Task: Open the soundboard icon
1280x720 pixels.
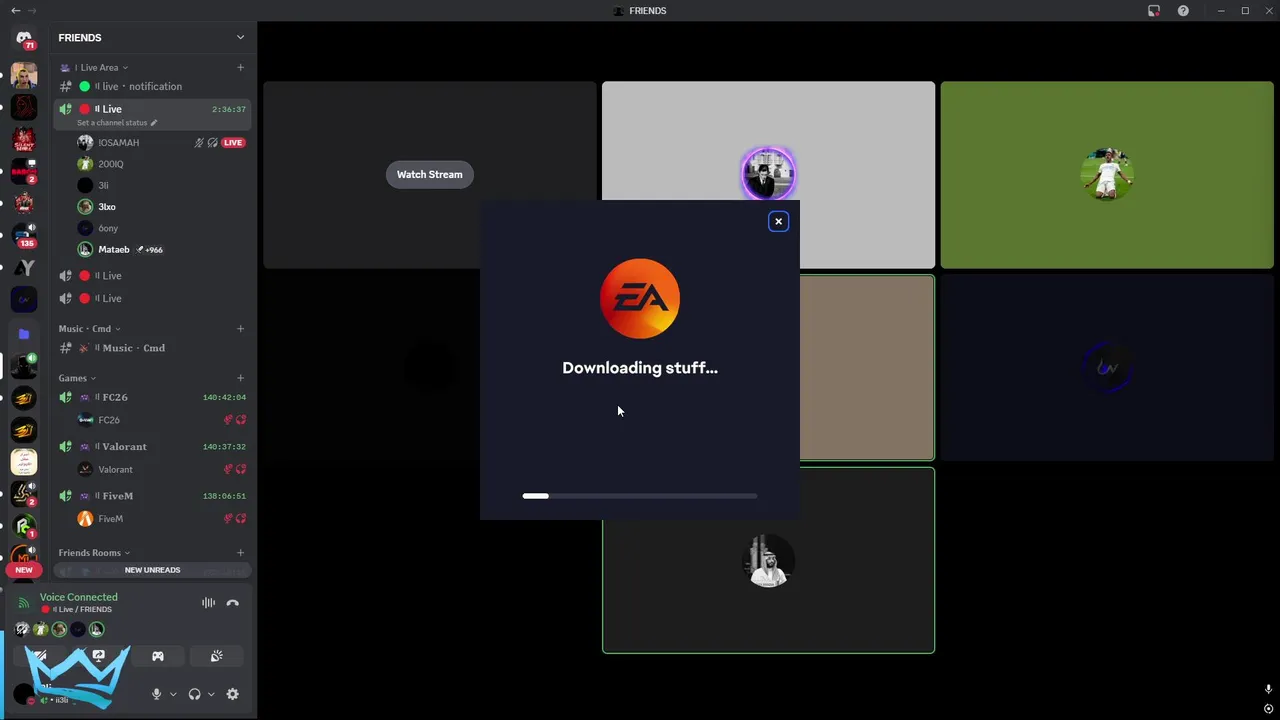Action: point(216,656)
